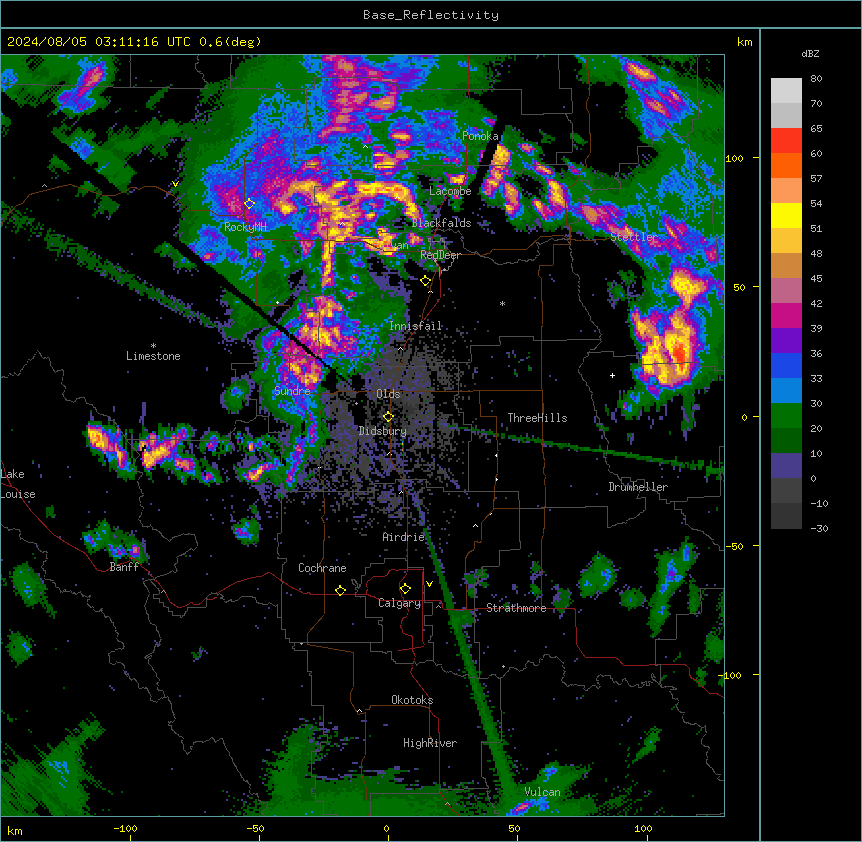
Task: Select the yellow diamond marker between Olds and Didsbury
Action: [x=388, y=417]
